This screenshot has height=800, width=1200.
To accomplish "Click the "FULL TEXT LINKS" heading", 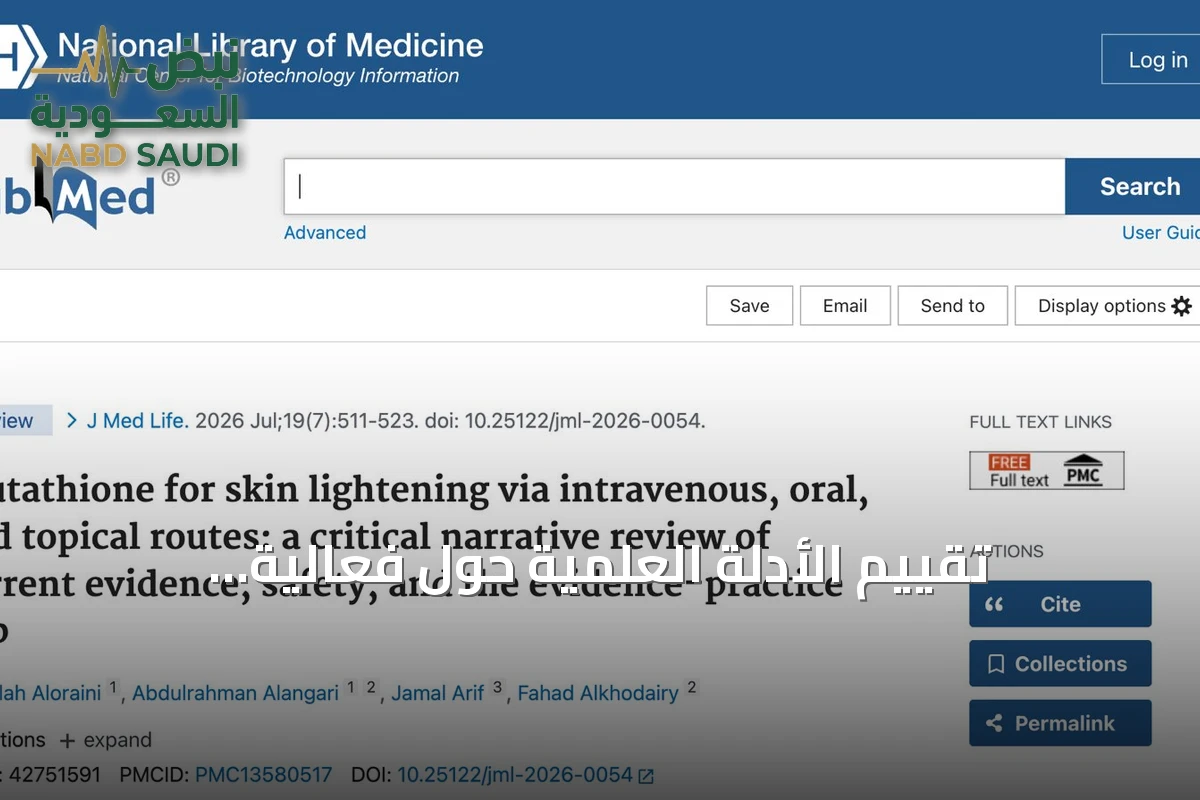I will click(1040, 422).
